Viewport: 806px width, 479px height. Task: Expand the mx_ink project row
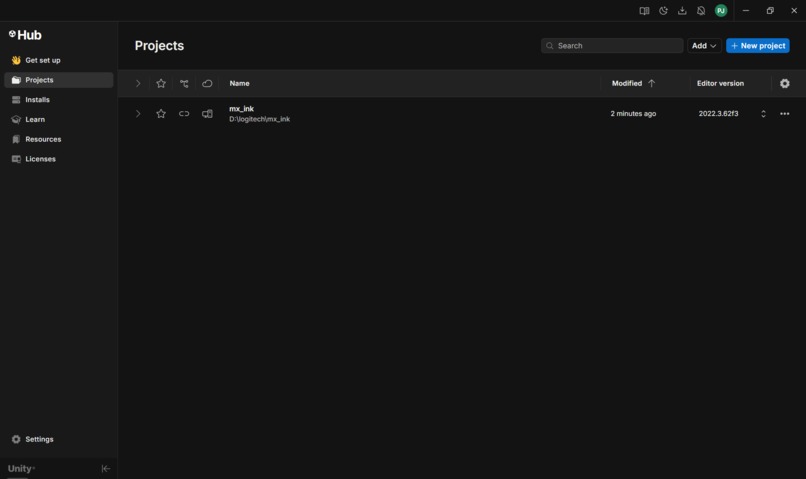138,114
